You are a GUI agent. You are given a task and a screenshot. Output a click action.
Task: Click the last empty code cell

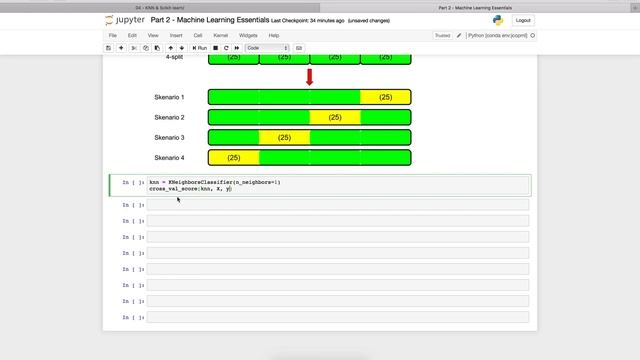tap(338, 317)
